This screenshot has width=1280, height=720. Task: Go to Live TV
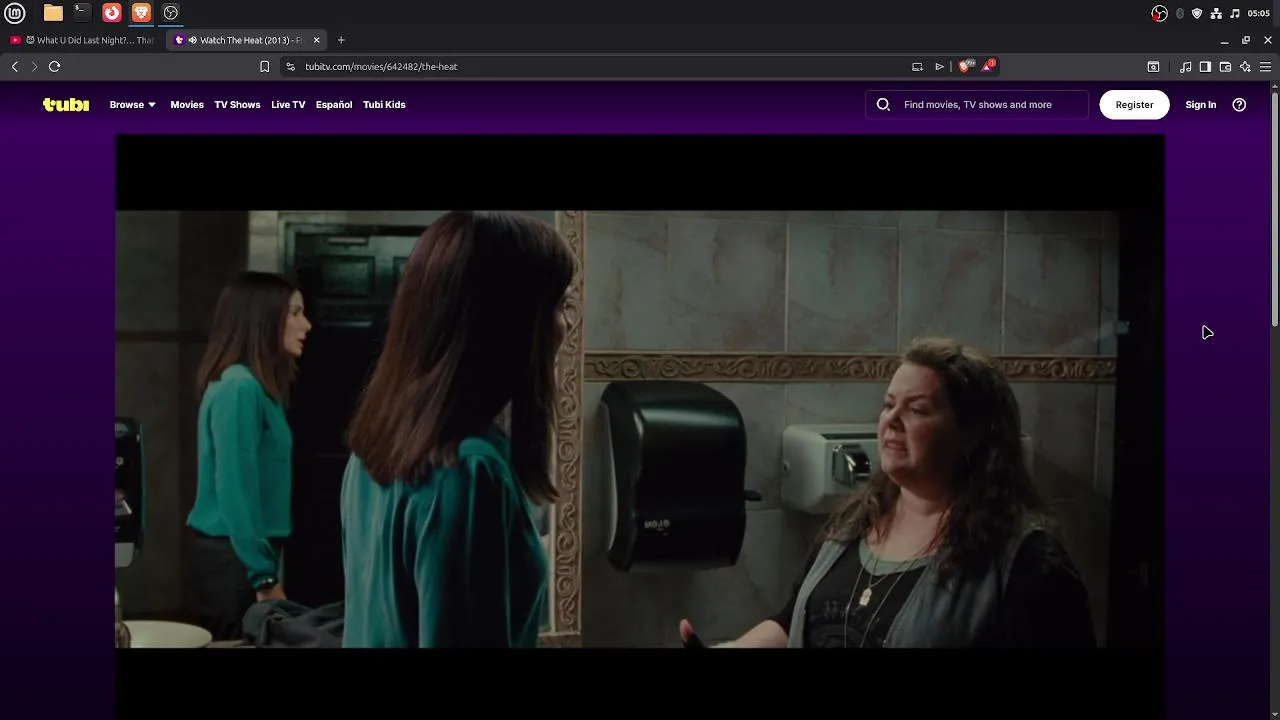[288, 104]
